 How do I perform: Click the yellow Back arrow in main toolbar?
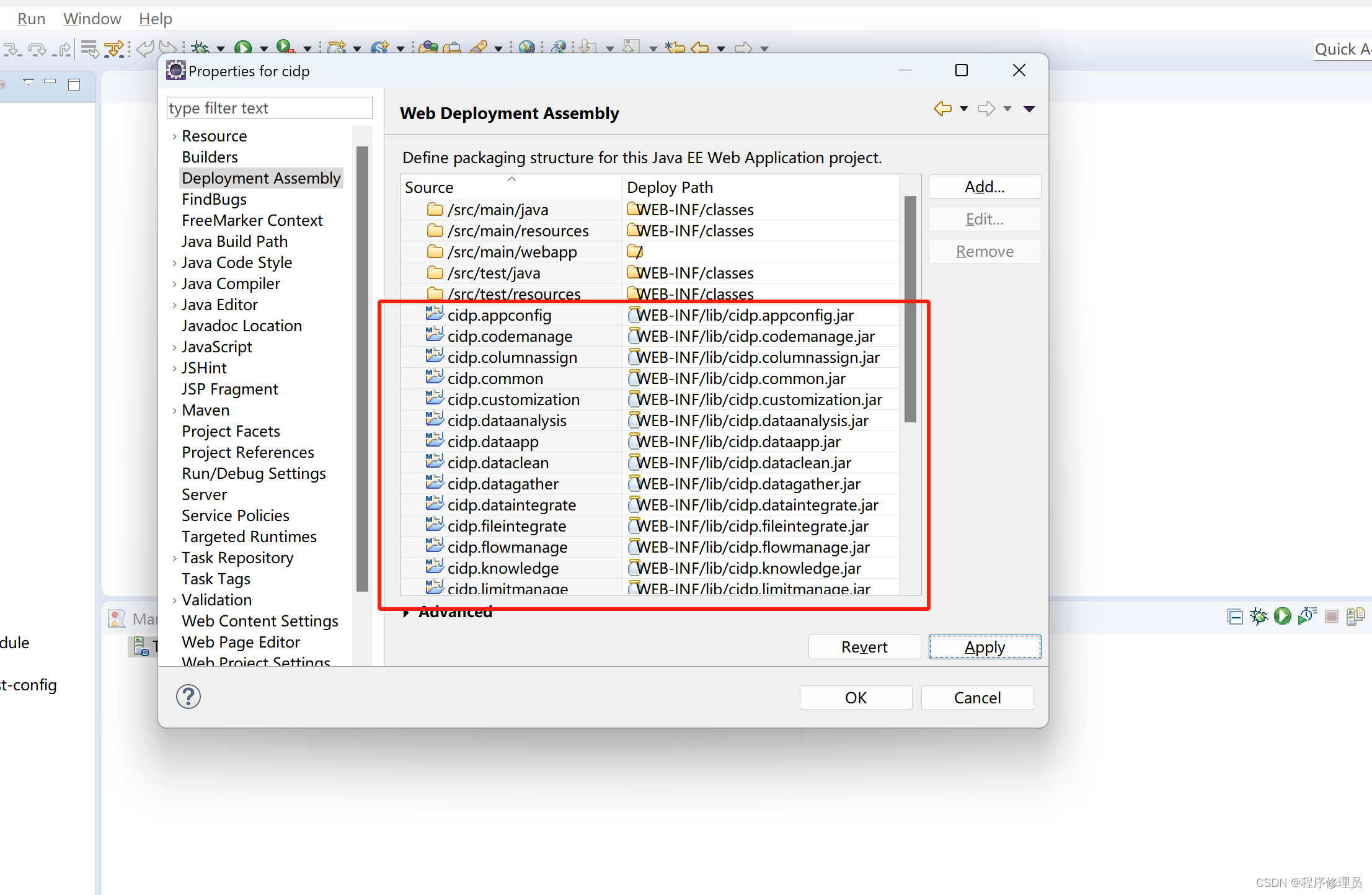(700, 48)
